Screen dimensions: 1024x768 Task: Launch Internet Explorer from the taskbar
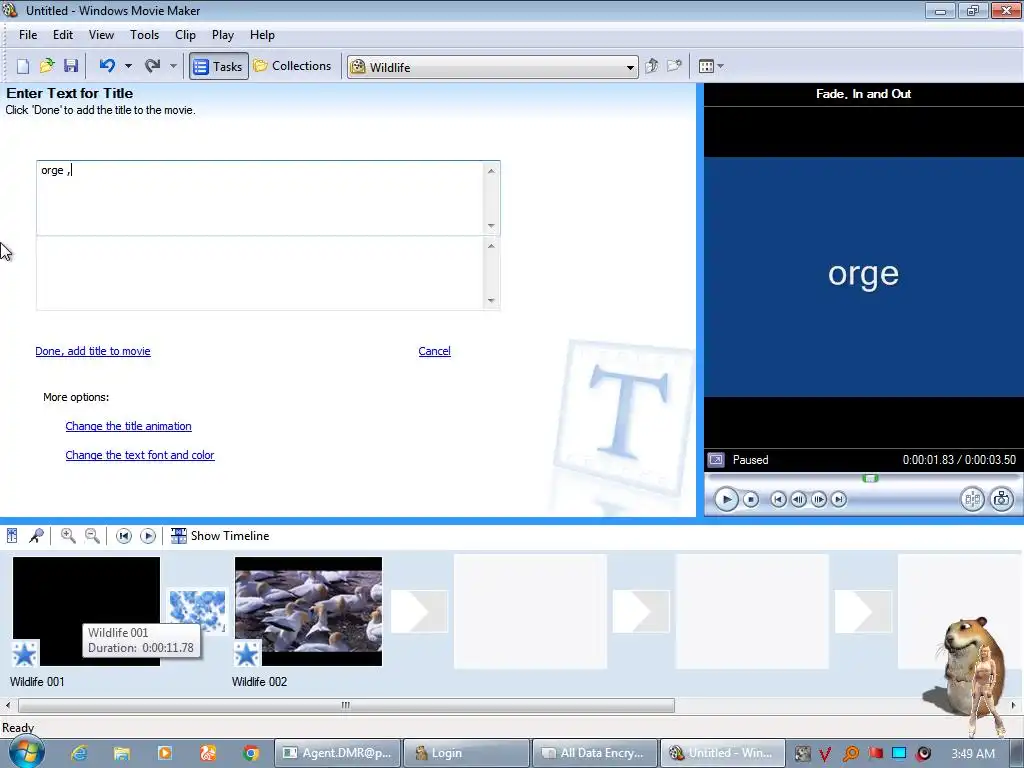79,753
